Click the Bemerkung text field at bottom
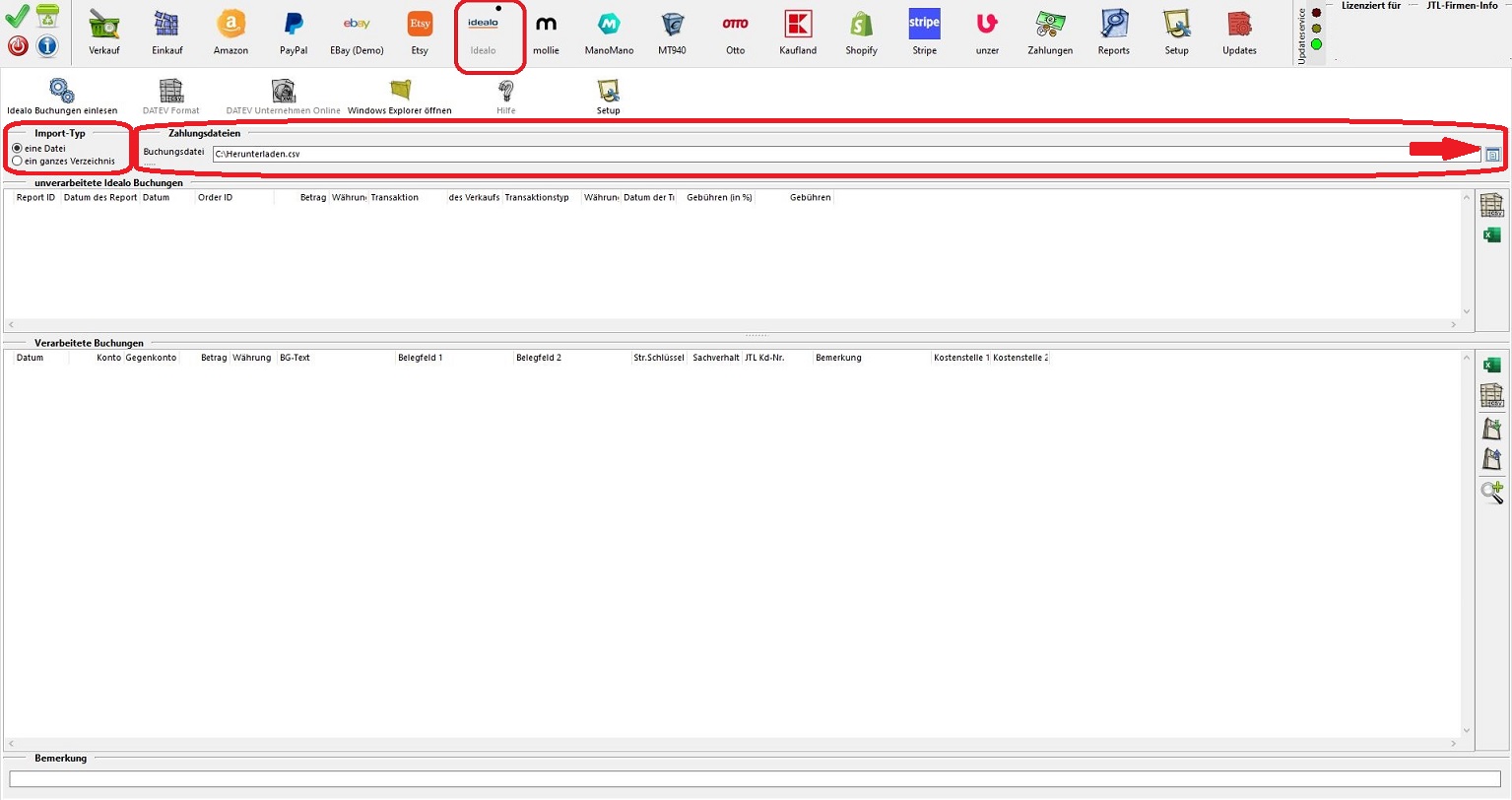1512x800 pixels. tap(755, 779)
